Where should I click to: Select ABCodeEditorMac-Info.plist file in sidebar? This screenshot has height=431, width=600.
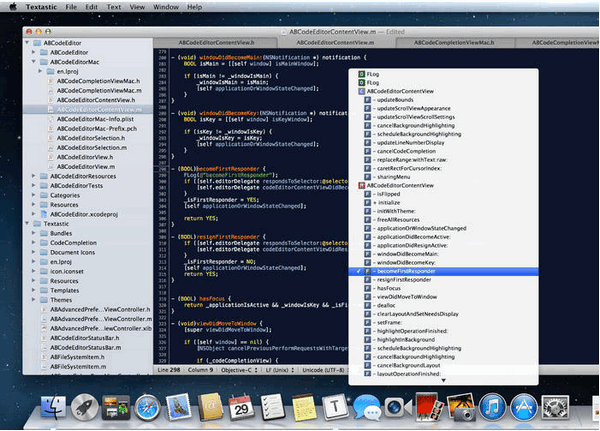[93, 119]
